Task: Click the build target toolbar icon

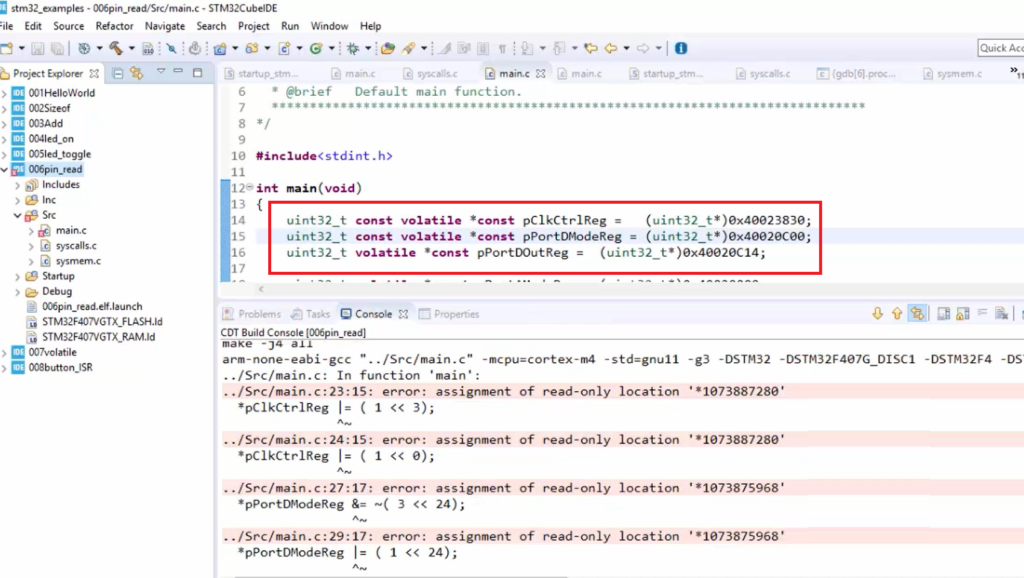Action: (x=84, y=48)
